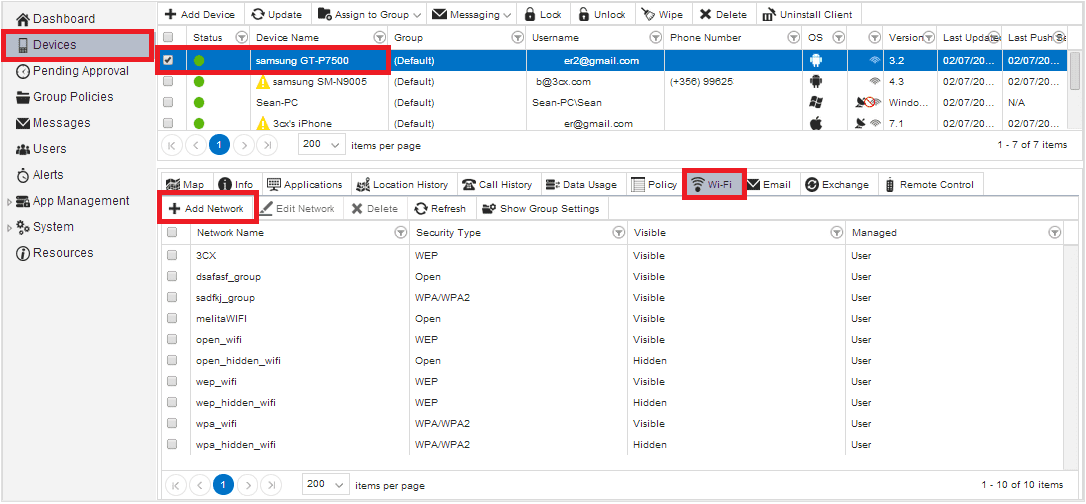The height and width of the screenshot is (504, 1086).
Task: Delete the selected device
Action: pos(723,15)
